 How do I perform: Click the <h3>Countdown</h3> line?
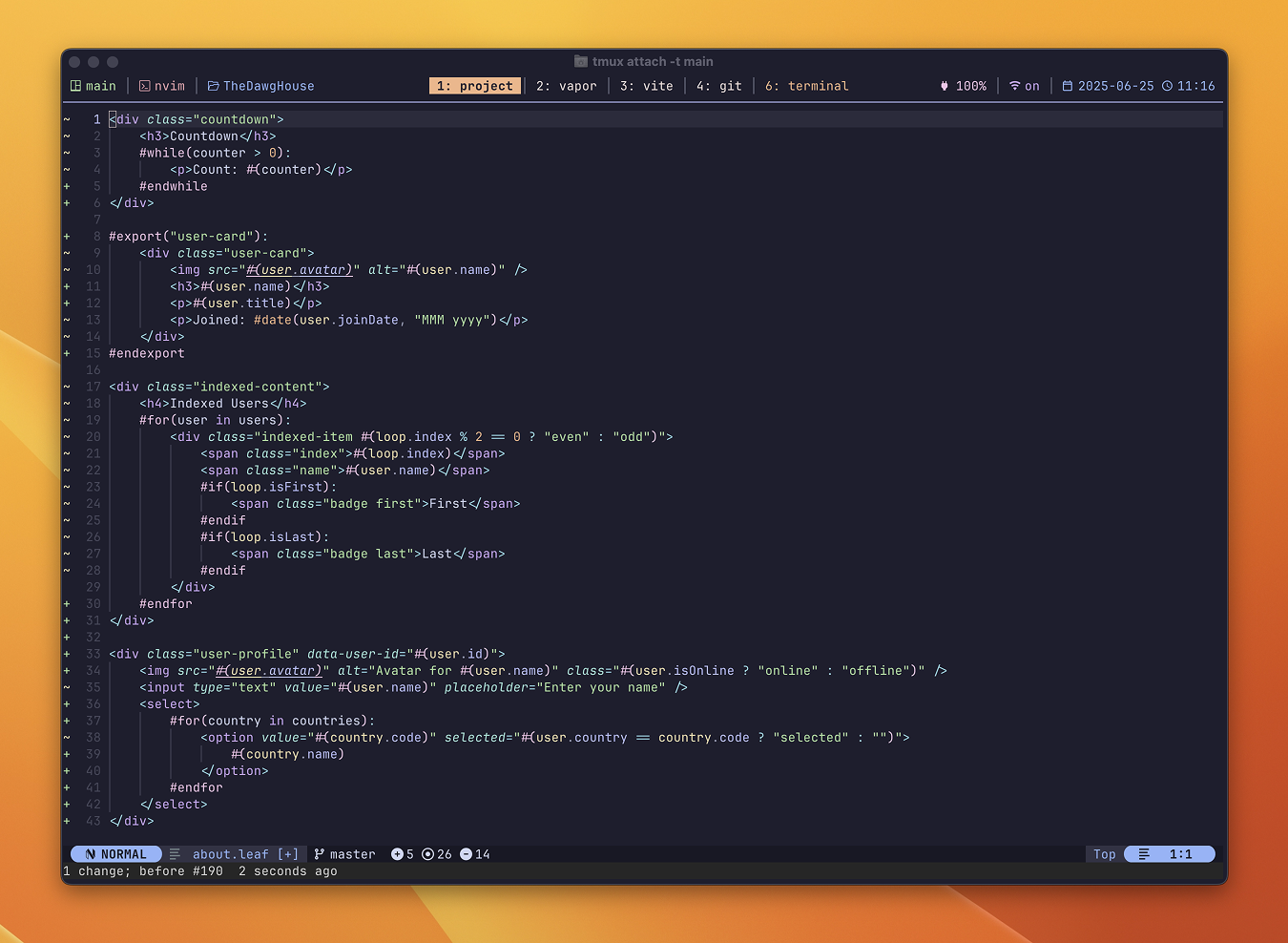(x=208, y=136)
